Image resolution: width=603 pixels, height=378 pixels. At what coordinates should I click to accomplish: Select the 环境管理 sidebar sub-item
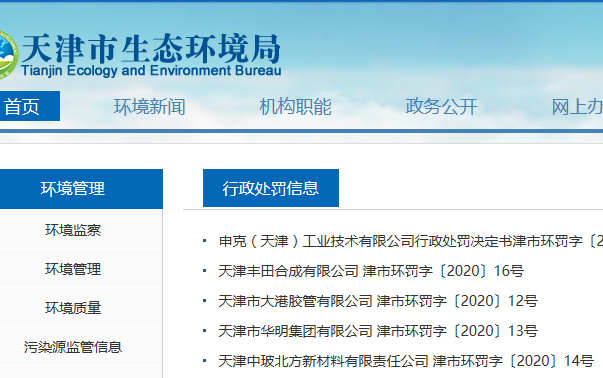click(73, 269)
